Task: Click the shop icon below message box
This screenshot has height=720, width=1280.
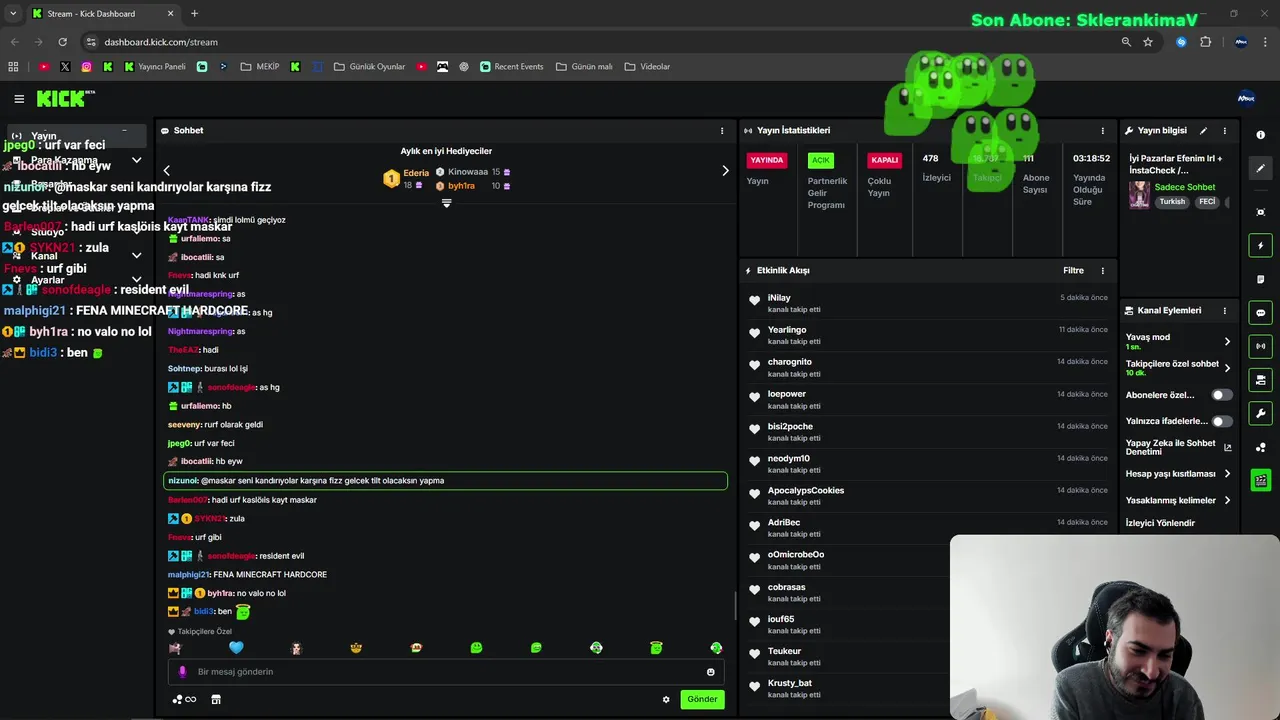Action: click(216, 699)
